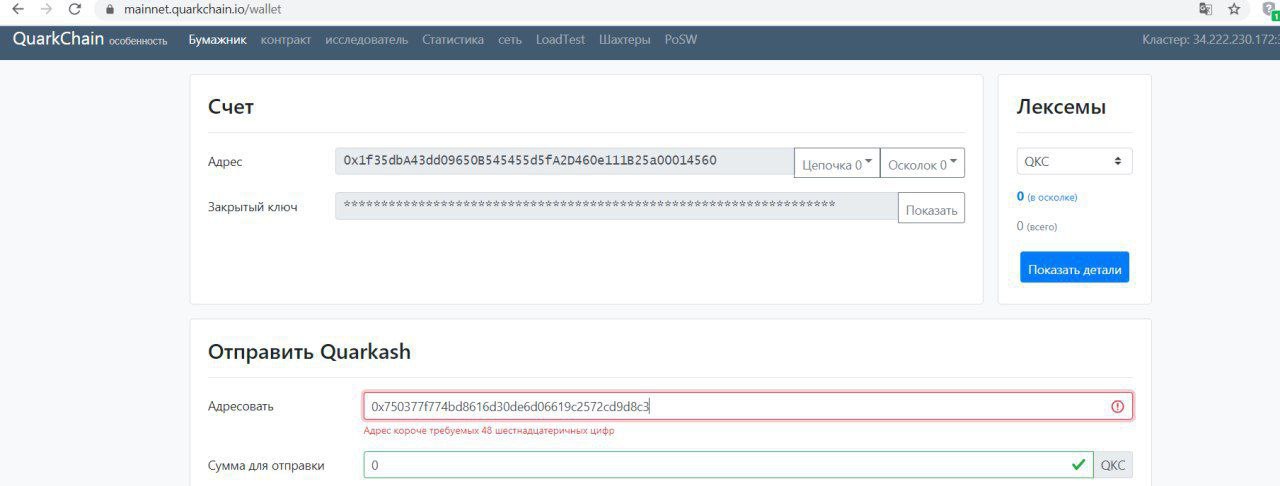Viewport: 1280px width, 486px height.
Task: Open the Шахтеры menu item
Action: (625, 40)
